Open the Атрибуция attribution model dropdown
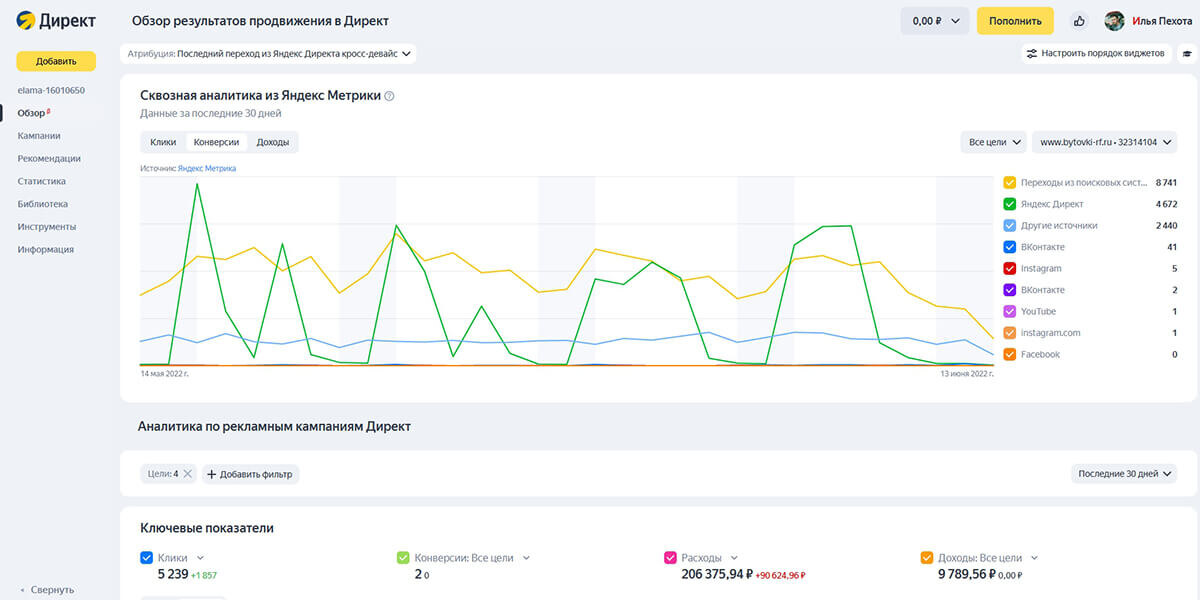This screenshot has width=1200, height=600. (x=269, y=54)
